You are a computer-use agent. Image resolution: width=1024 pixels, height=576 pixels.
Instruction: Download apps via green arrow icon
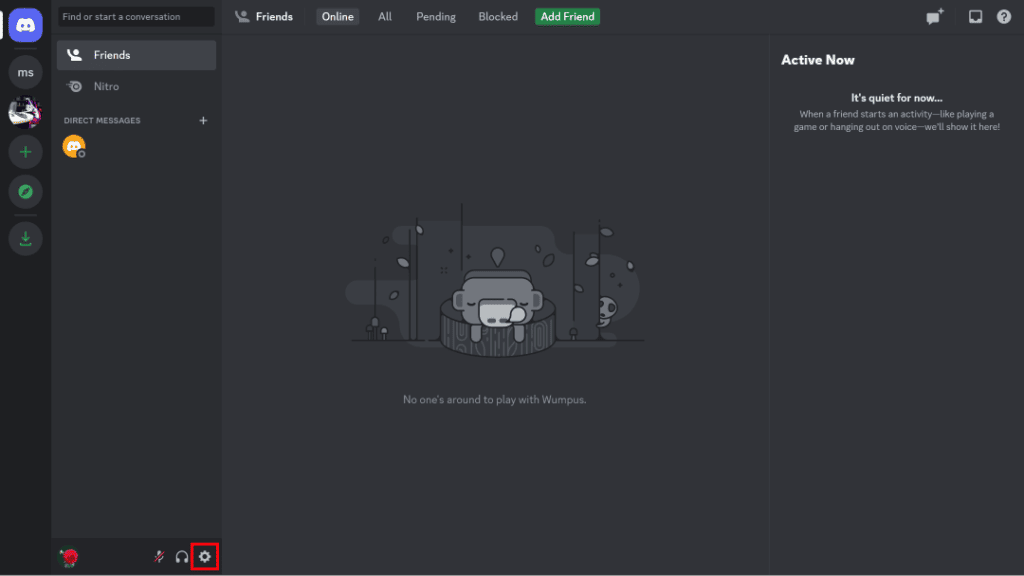click(25, 238)
